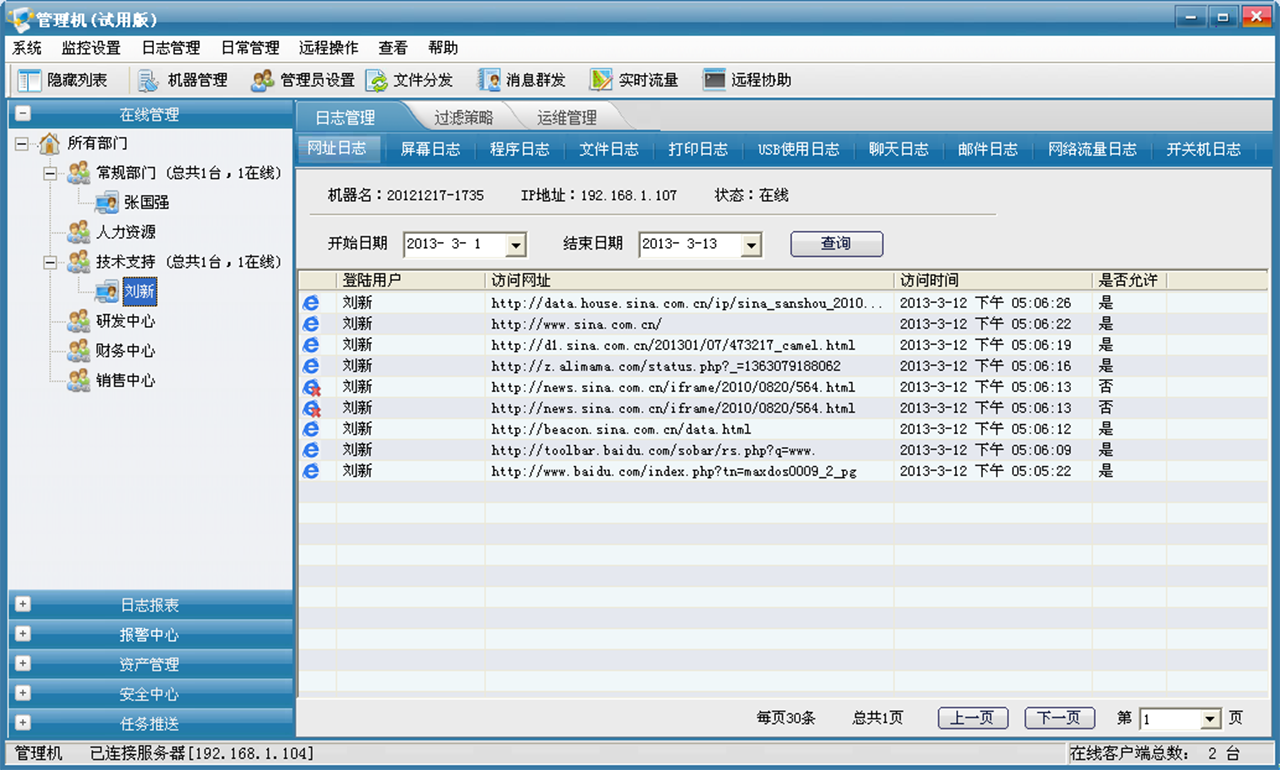1280x770 pixels.
Task: Open the 开关机日志 sub-tab
Action: (1204, 149)
